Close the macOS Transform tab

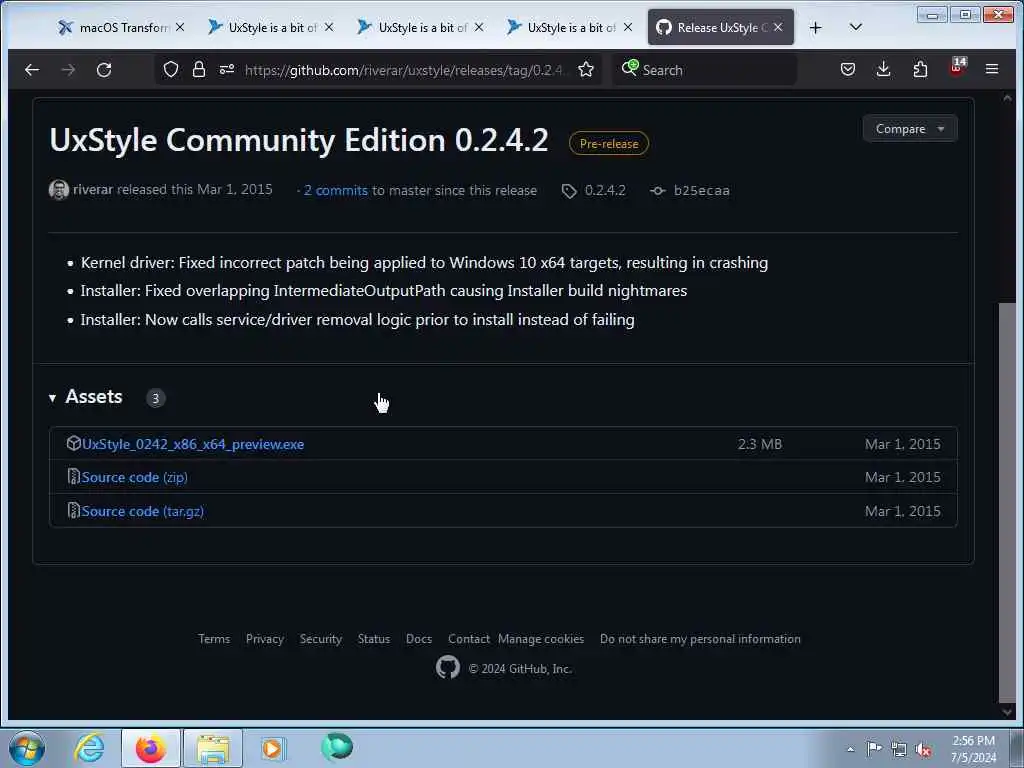point(180,27)
